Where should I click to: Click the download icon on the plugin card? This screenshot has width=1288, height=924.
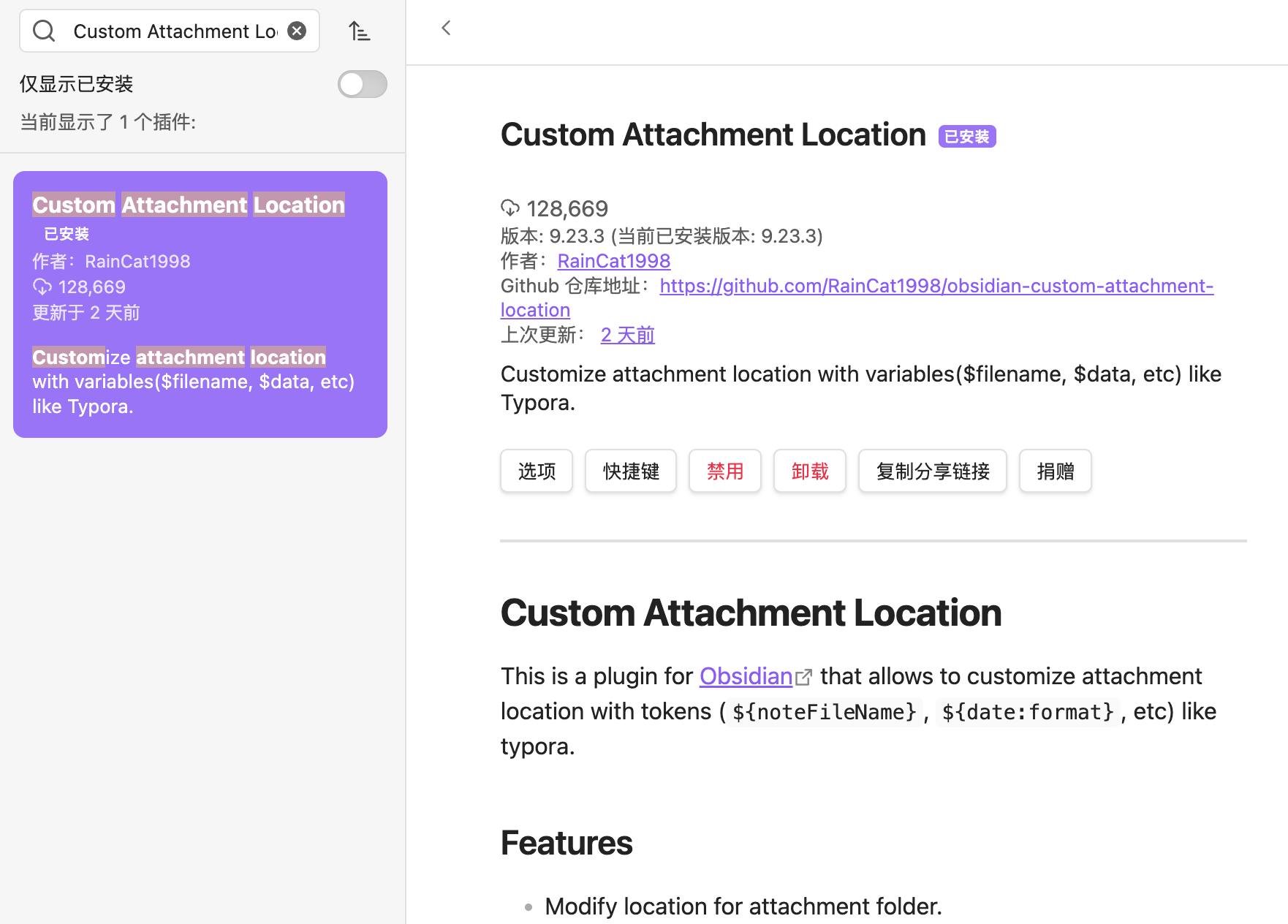pos(42,287)
